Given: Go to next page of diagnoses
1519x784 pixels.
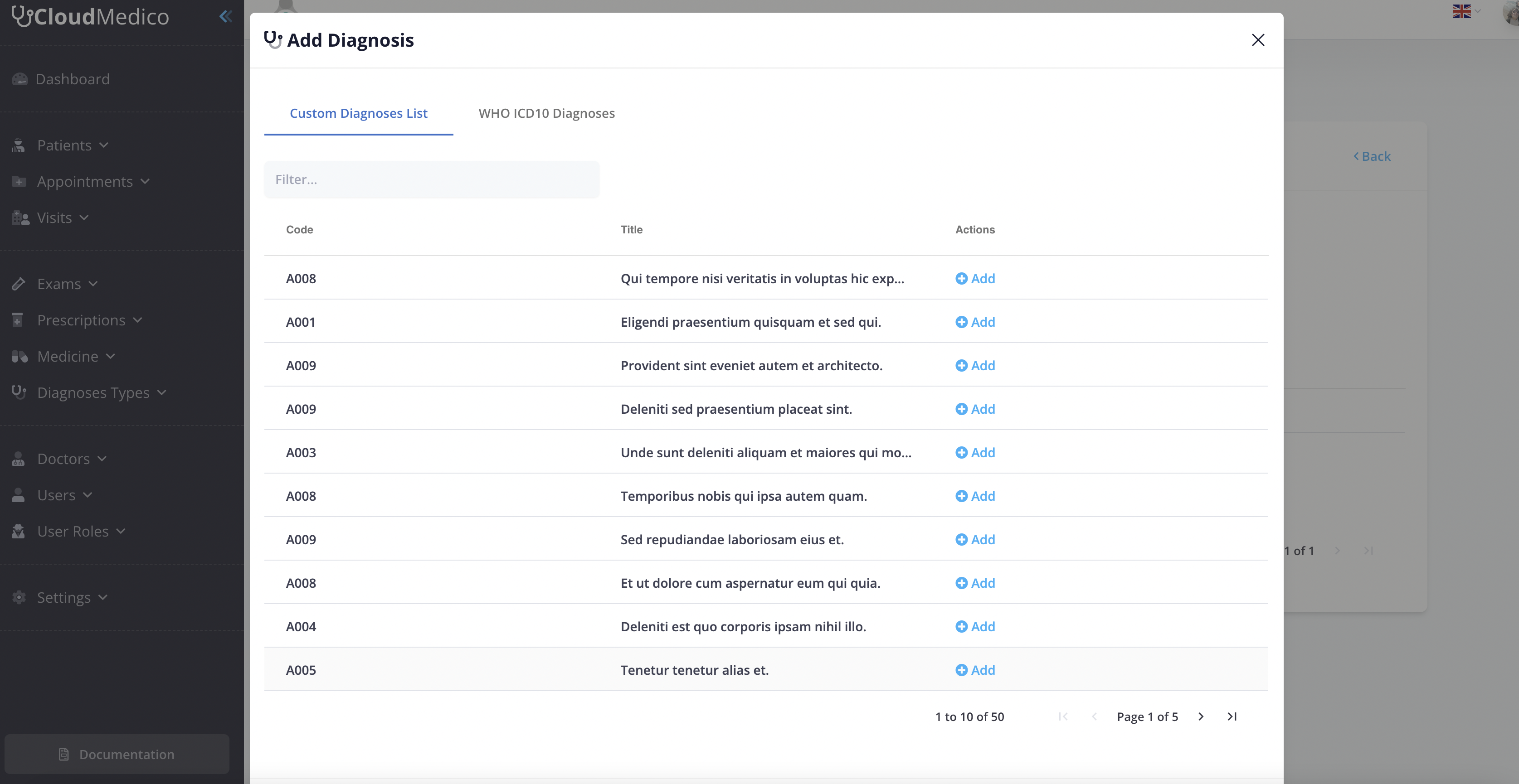Looking at the screenshot, I should tap(1201, 716).
